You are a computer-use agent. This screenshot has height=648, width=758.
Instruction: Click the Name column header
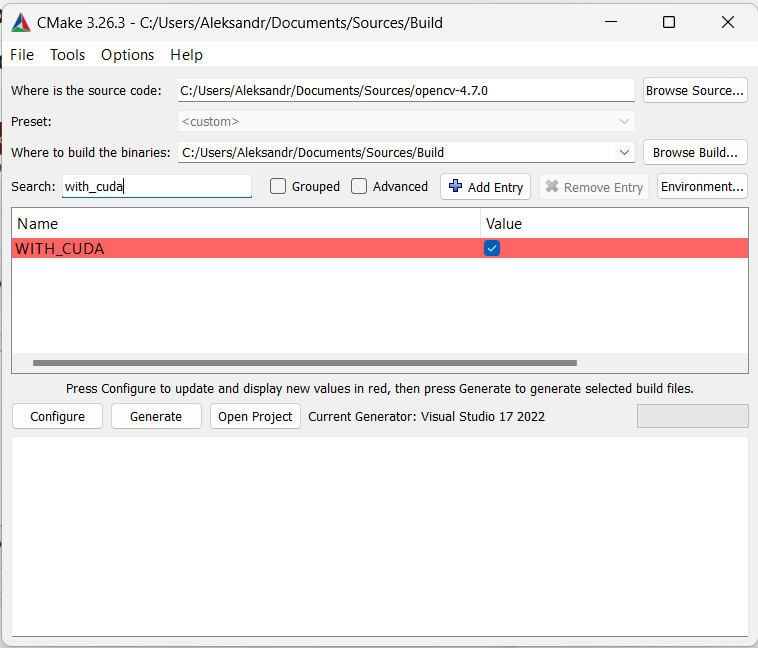pyautogui.click(x=246, y=223)
